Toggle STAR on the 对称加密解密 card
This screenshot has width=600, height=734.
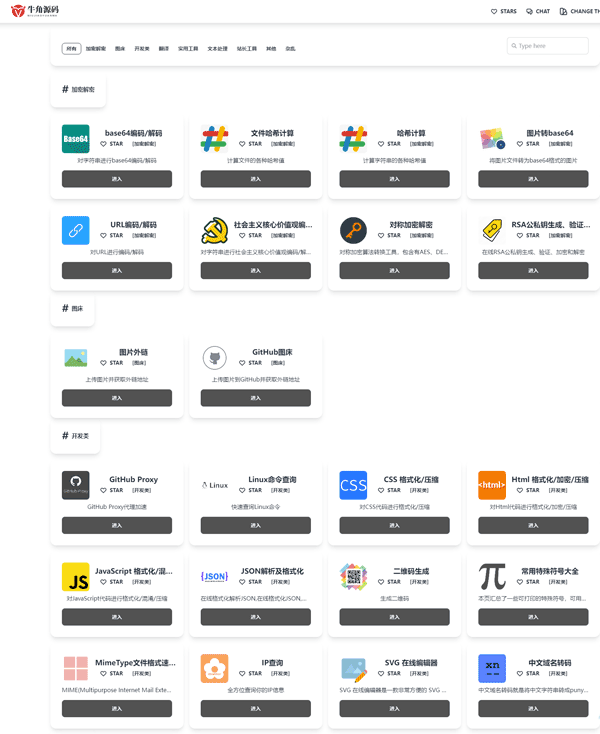tap(389, 235)
